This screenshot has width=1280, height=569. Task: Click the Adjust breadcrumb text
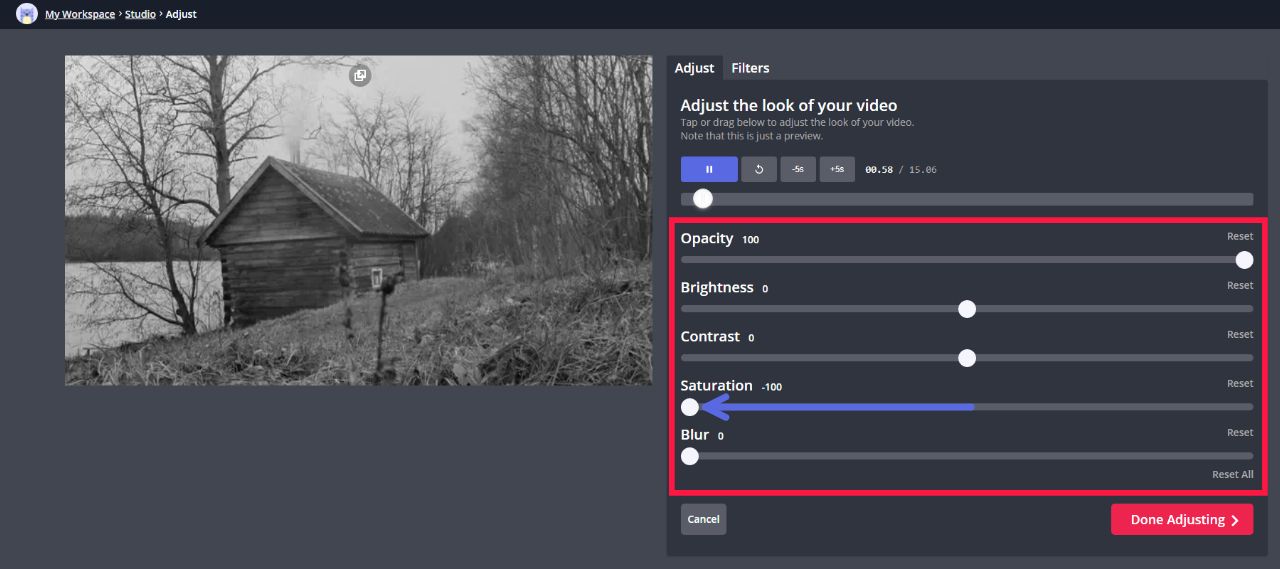[x=181, y=14]
